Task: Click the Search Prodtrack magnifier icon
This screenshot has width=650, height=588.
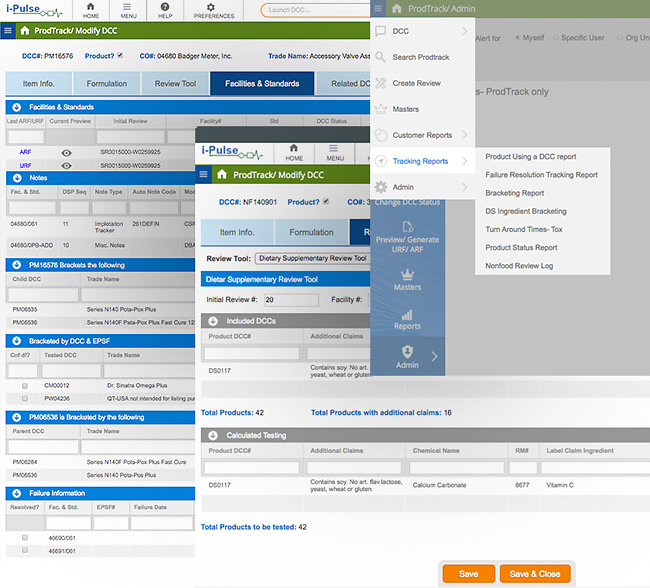Action: [380, 57]
